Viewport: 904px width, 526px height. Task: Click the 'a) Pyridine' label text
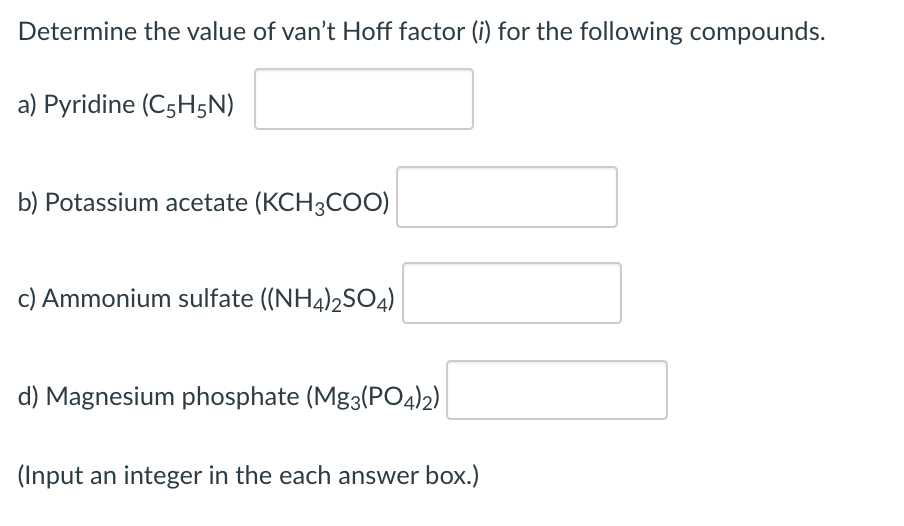click(77, 105)
